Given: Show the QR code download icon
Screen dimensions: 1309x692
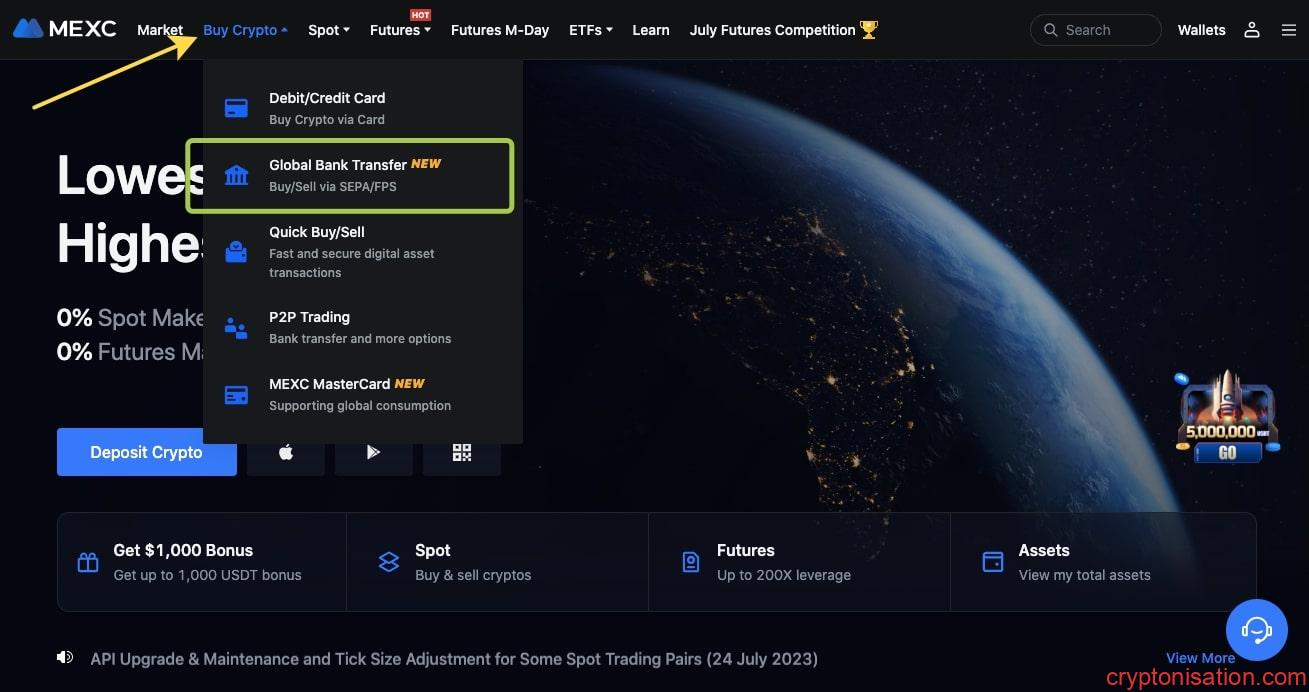Looking at the screenshot, I should coord(461,452).
